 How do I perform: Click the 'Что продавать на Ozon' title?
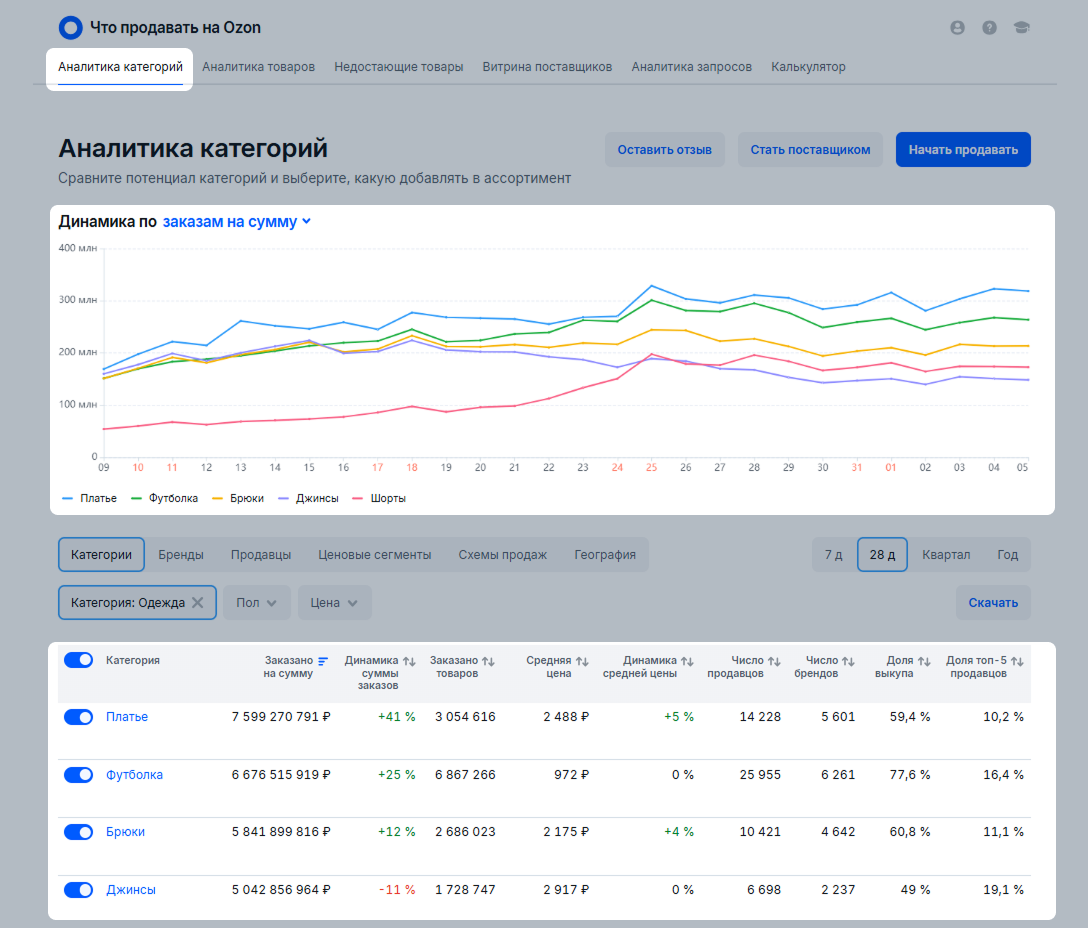point(175,28)
